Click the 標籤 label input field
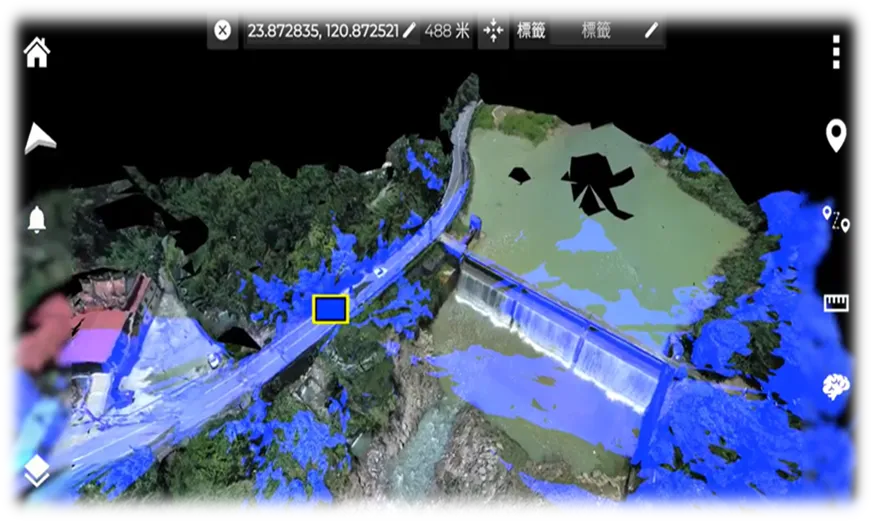The image size is (871, 521). [x=596, y=31]
